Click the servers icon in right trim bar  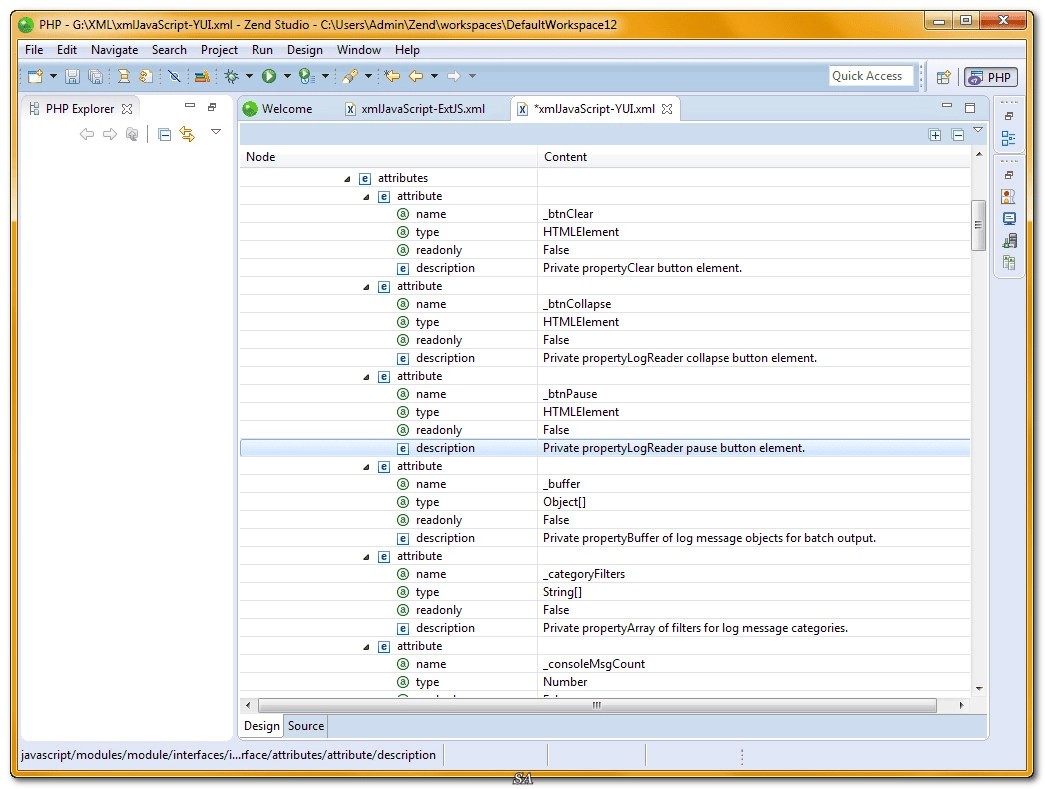pos(1009,241)
